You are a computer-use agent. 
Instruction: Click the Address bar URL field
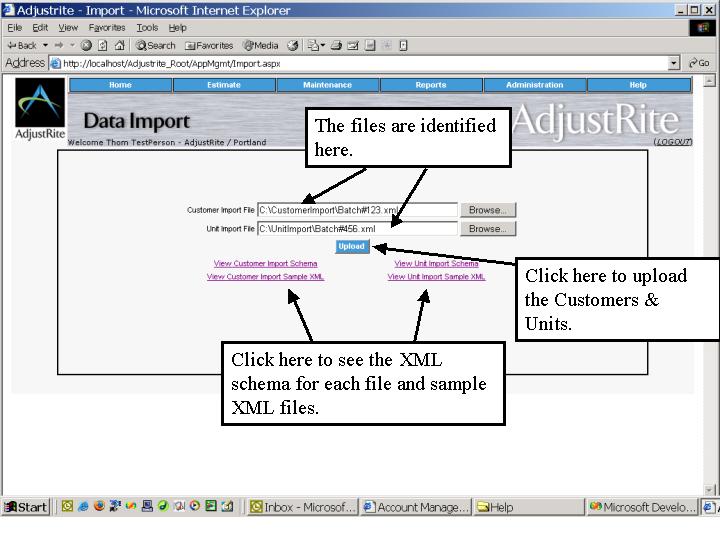pos(359,63)
